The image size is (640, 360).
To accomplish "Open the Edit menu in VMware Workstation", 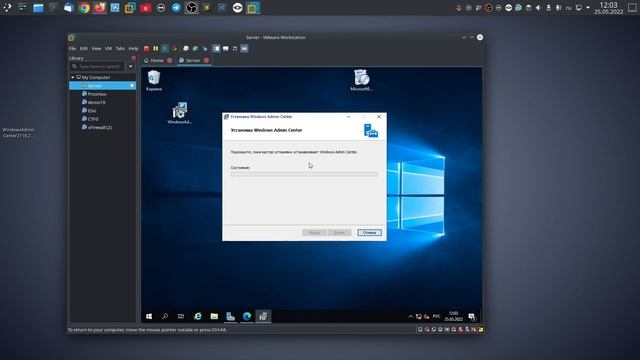I will (84, 49).
